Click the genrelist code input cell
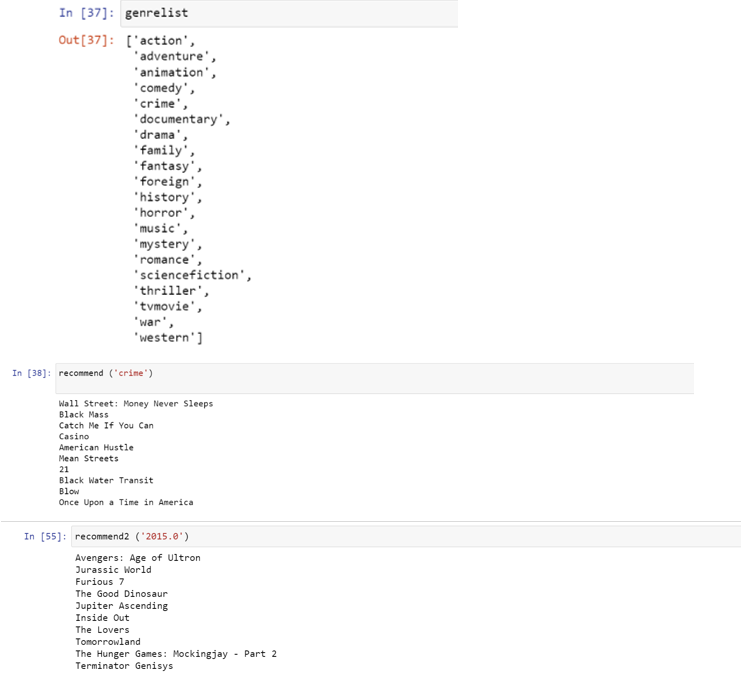The width and height of the screenshot is (750, 679). (289, 13)
